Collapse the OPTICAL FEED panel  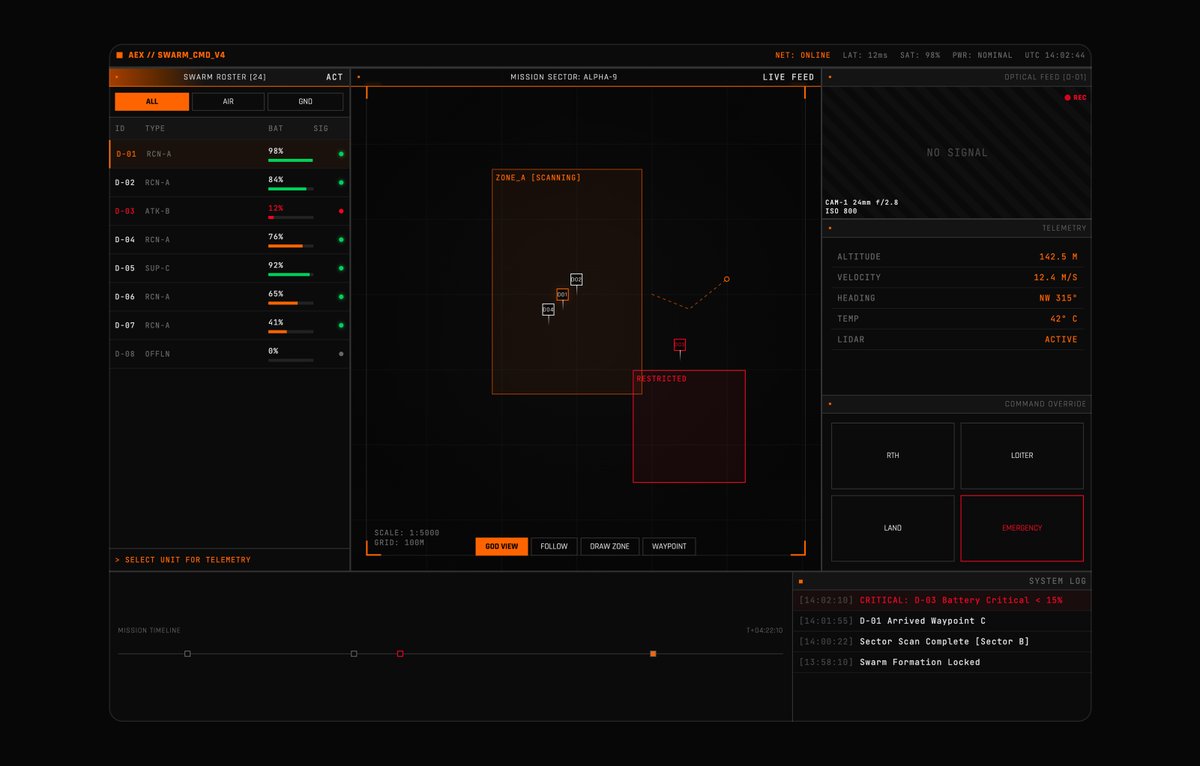pyautogui.click(x=828, y=76)
